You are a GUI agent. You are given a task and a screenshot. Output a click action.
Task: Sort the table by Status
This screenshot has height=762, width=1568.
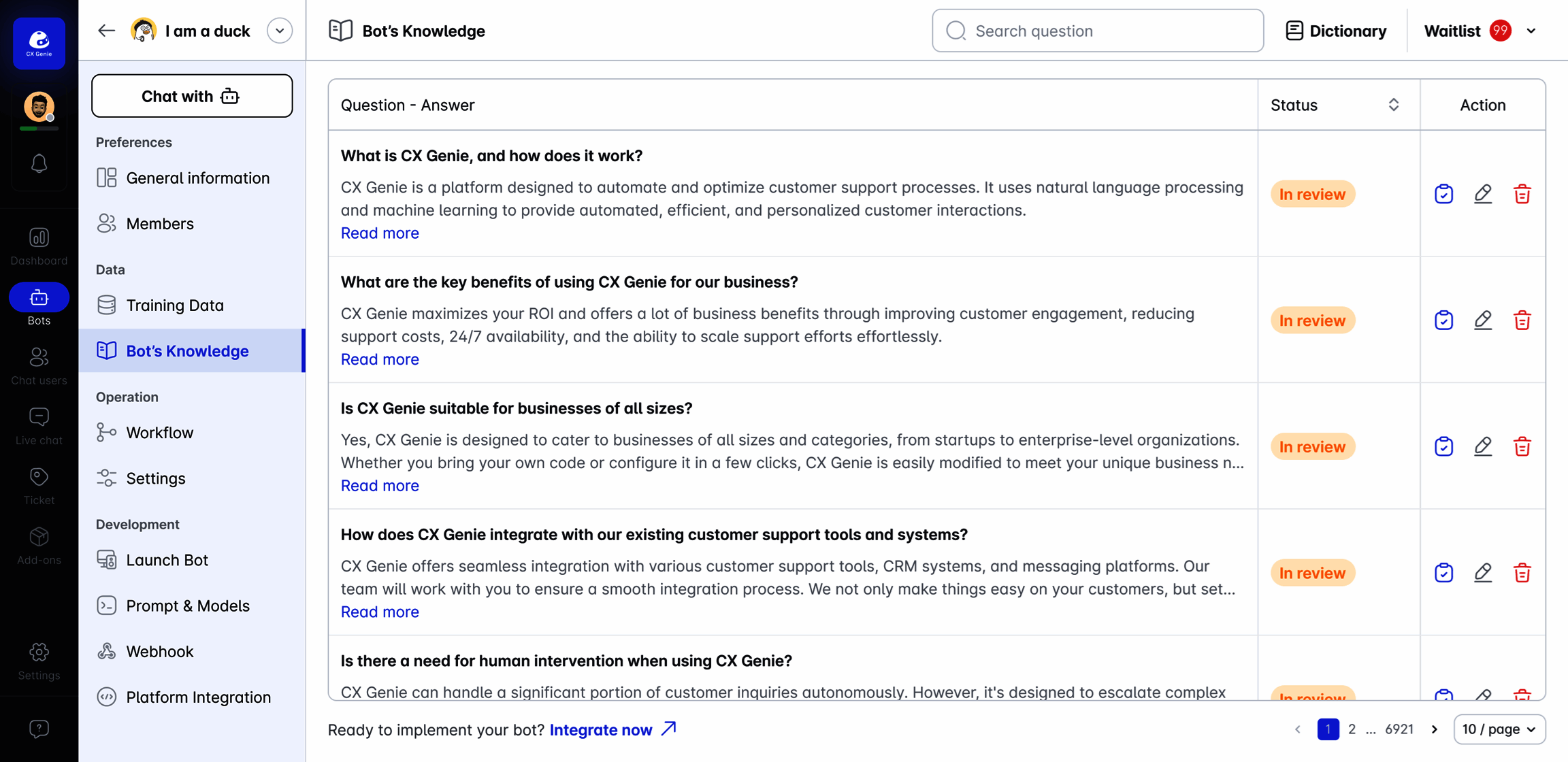tap(1393, 105)
